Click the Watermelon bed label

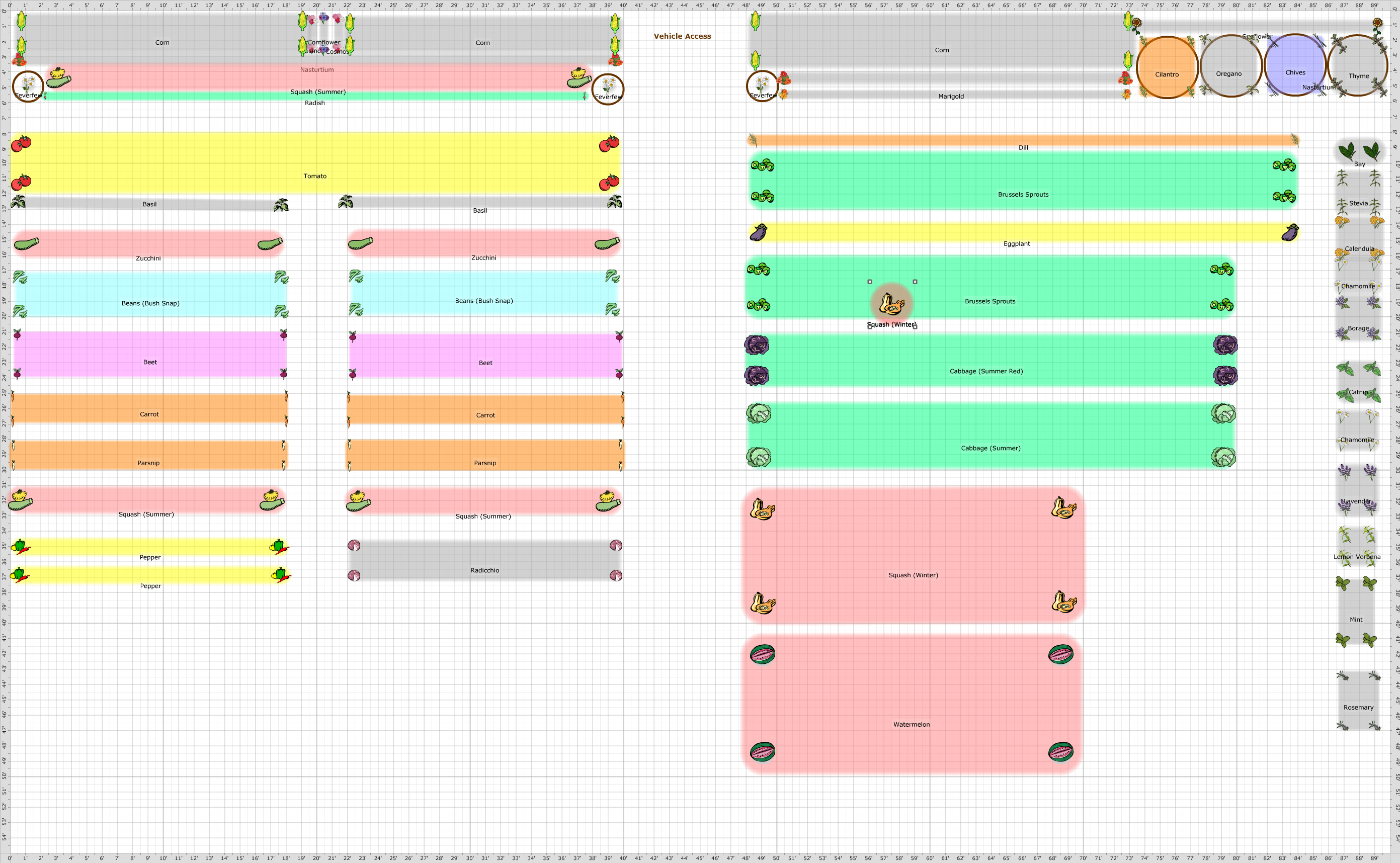point(911,724)
